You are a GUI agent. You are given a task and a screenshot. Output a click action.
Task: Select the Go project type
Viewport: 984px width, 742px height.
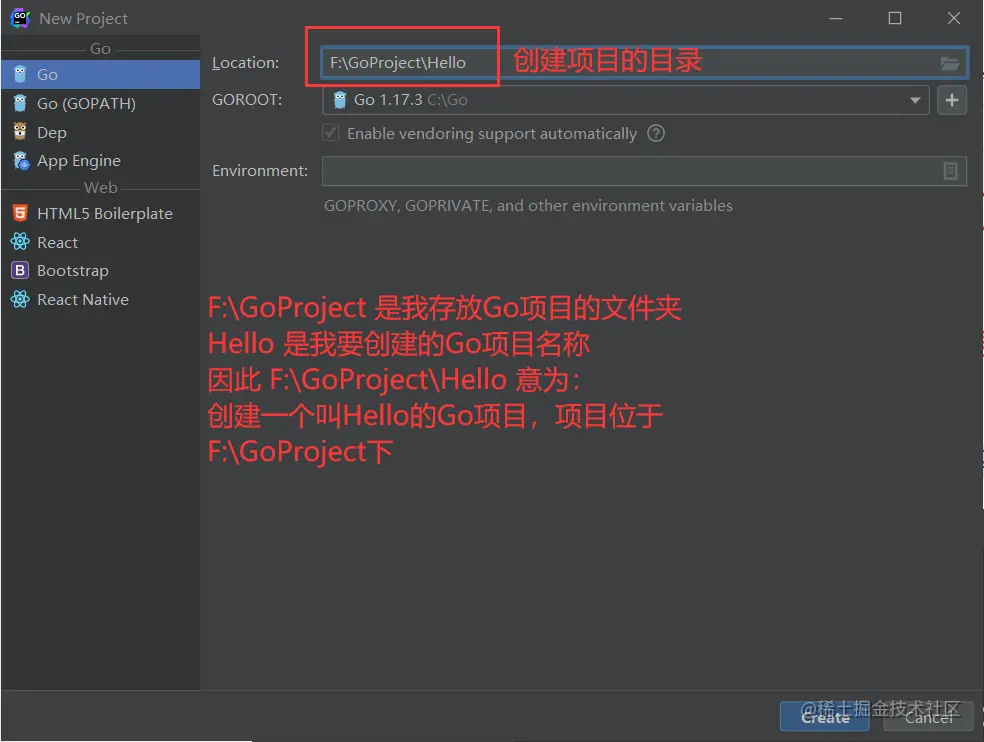100,74
